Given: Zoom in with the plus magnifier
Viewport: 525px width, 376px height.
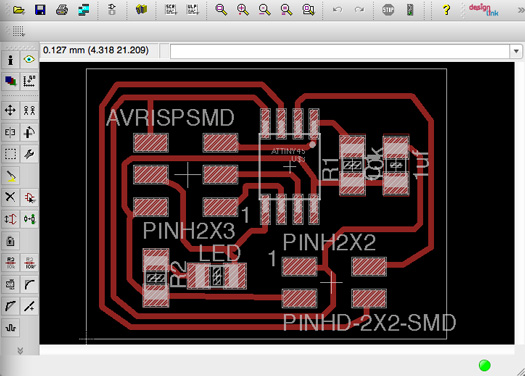Looking at the screenshot, I should pyautogui.click(x=243, y=10).
